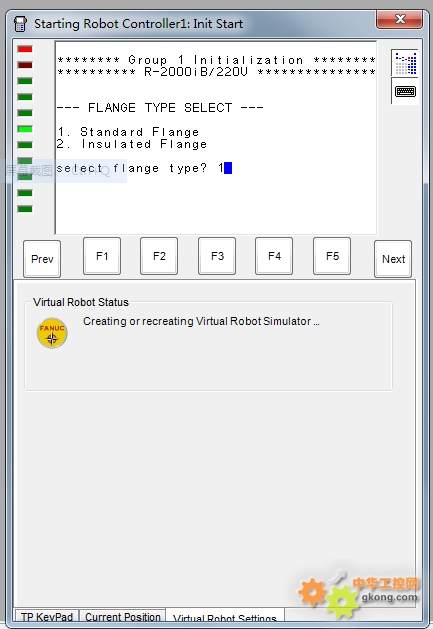The width and height of the screenshot is (433, 629).
Task: Click the bright red status LED at top
Action: tap(25, 49)
